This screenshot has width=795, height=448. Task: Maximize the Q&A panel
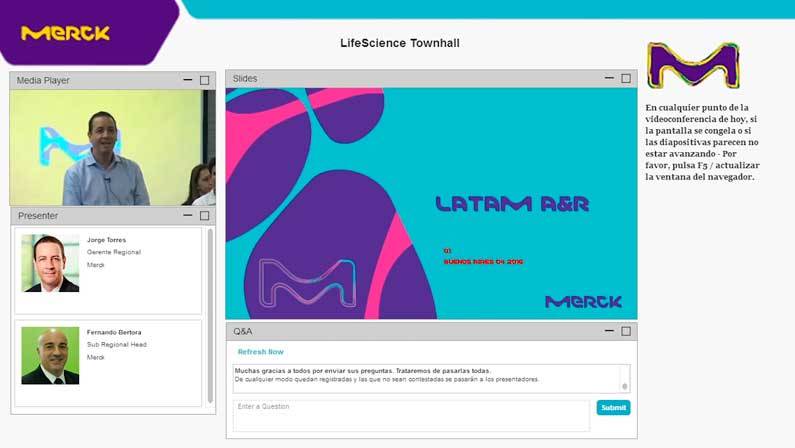(626, 331)
